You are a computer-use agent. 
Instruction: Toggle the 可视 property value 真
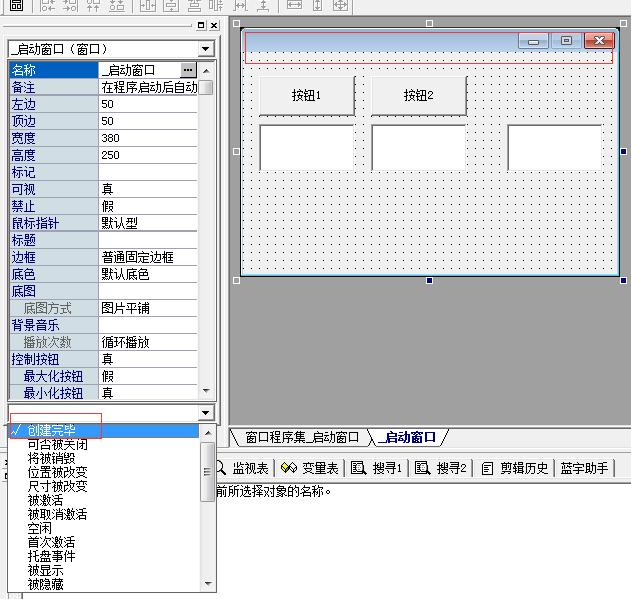point(148,189)
